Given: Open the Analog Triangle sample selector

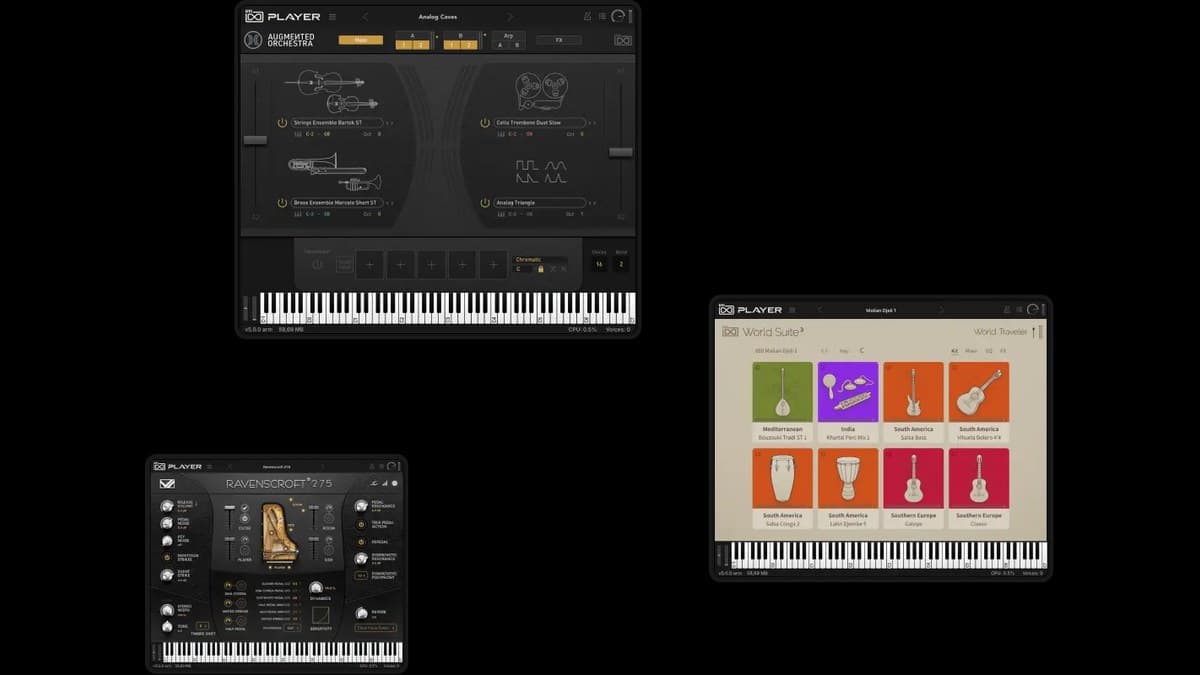Looking at the screenshot, I should coord(539,203).
